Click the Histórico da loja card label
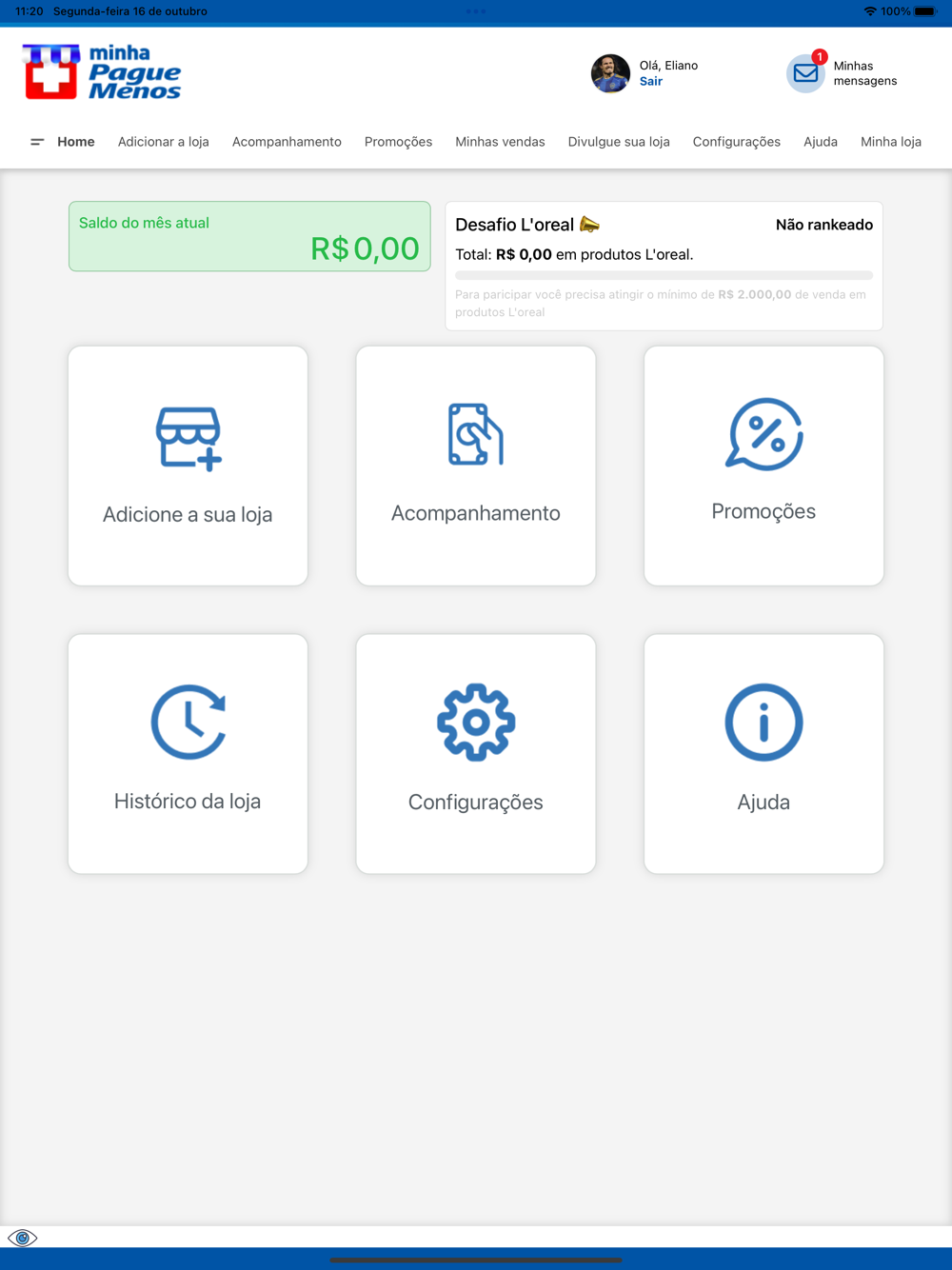The width and height of the screenshot is (952, 1270). [188, 802]
